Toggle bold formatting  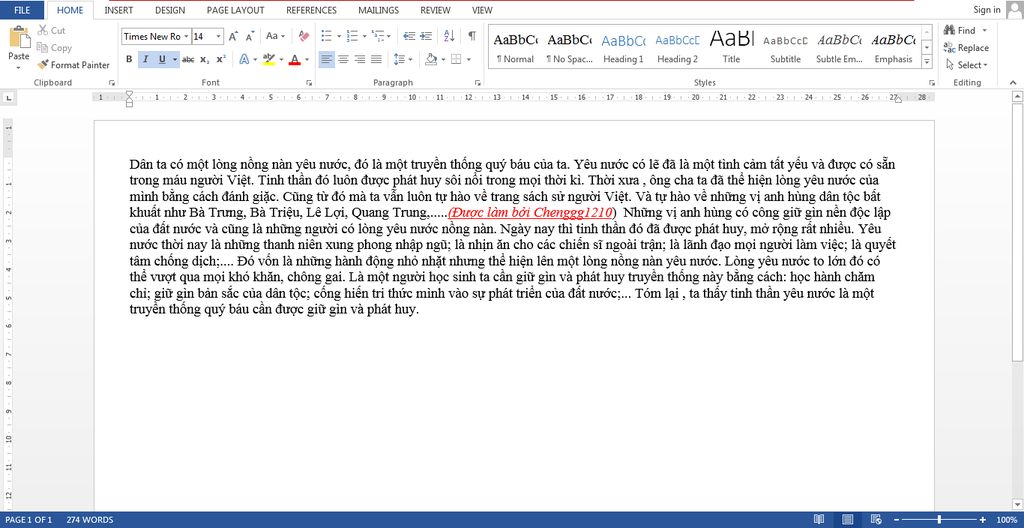point(129,59)
